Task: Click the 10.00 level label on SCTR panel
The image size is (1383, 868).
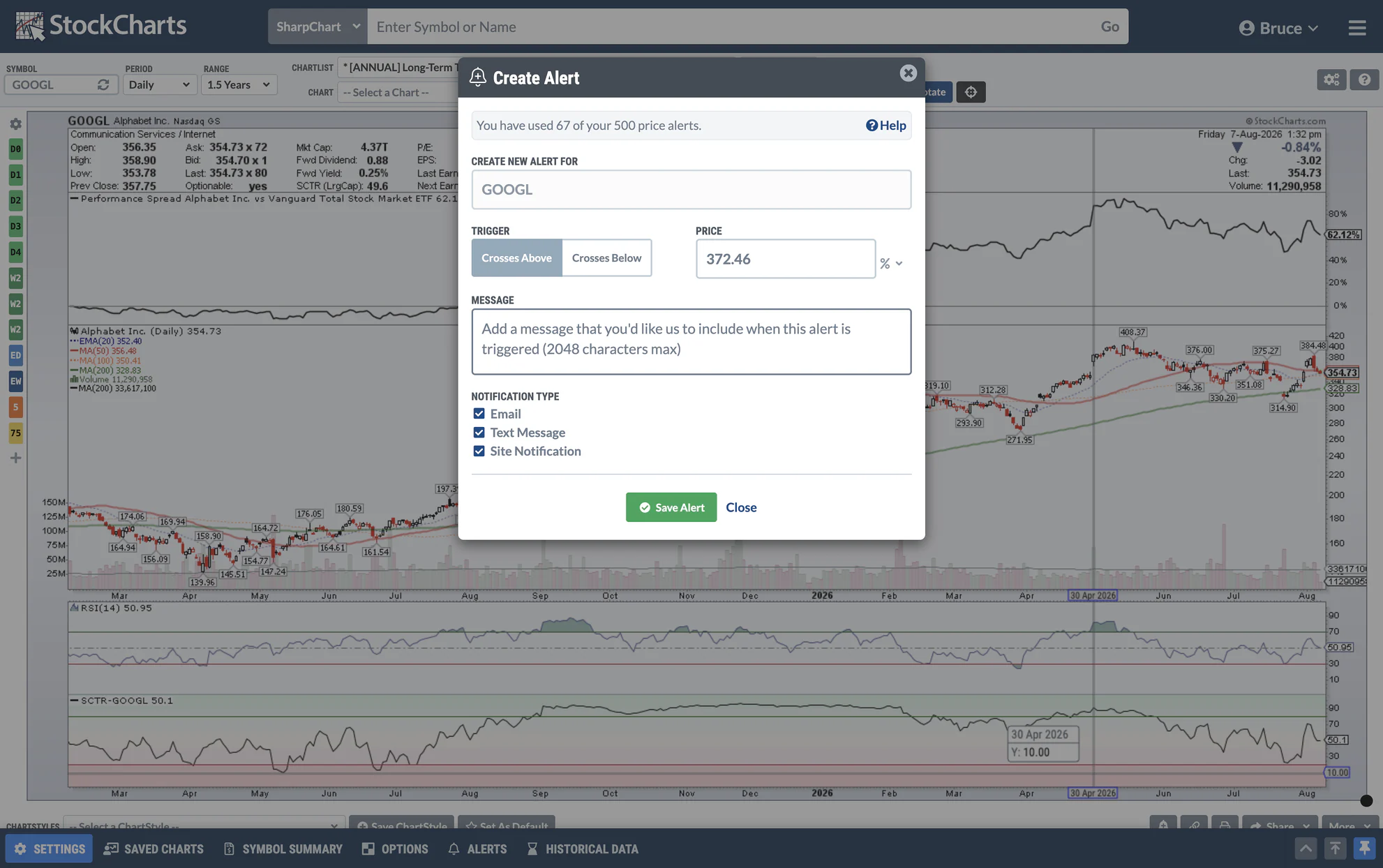Action: pos(1337,772)
